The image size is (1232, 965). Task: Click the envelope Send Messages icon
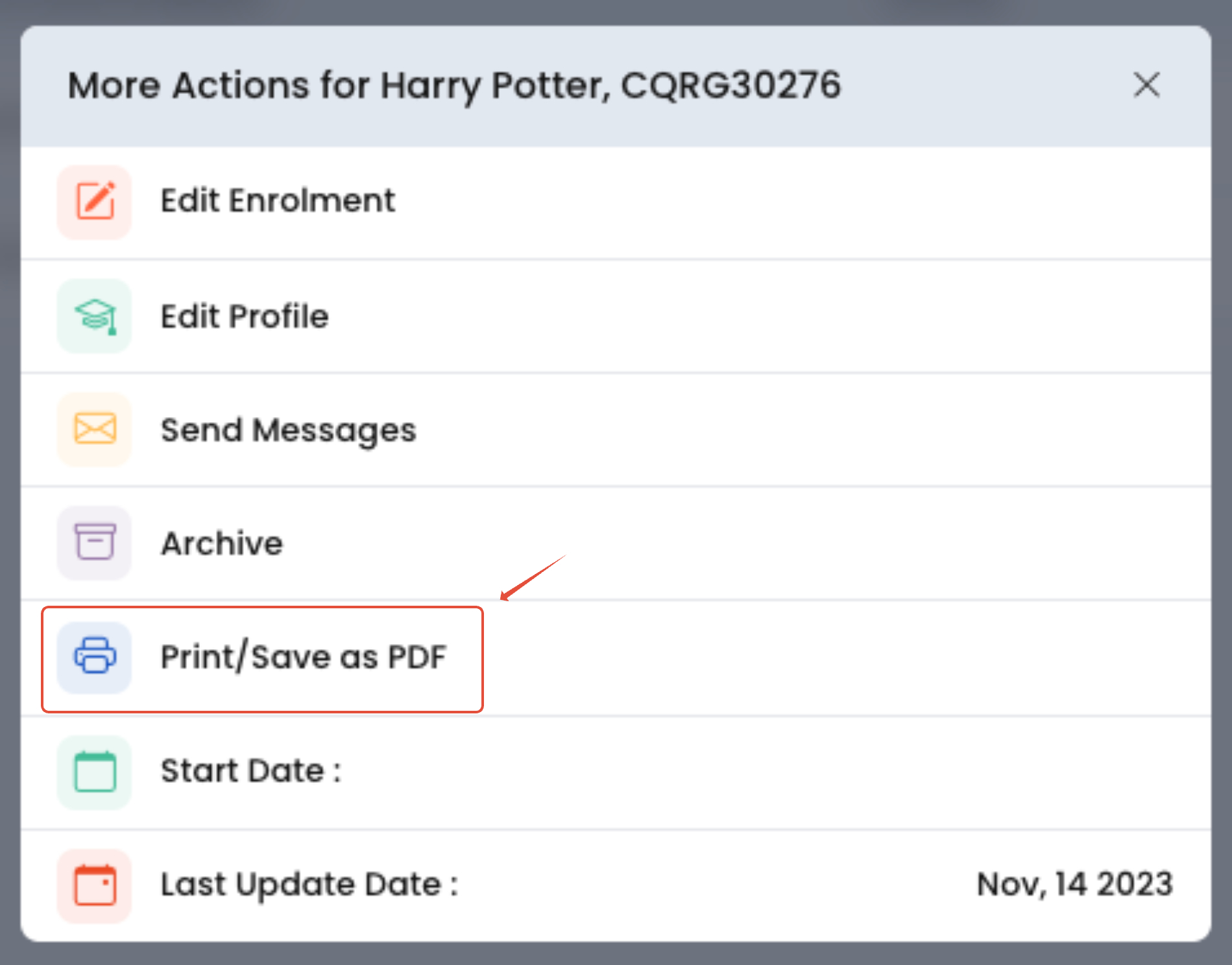click(95, 429)
